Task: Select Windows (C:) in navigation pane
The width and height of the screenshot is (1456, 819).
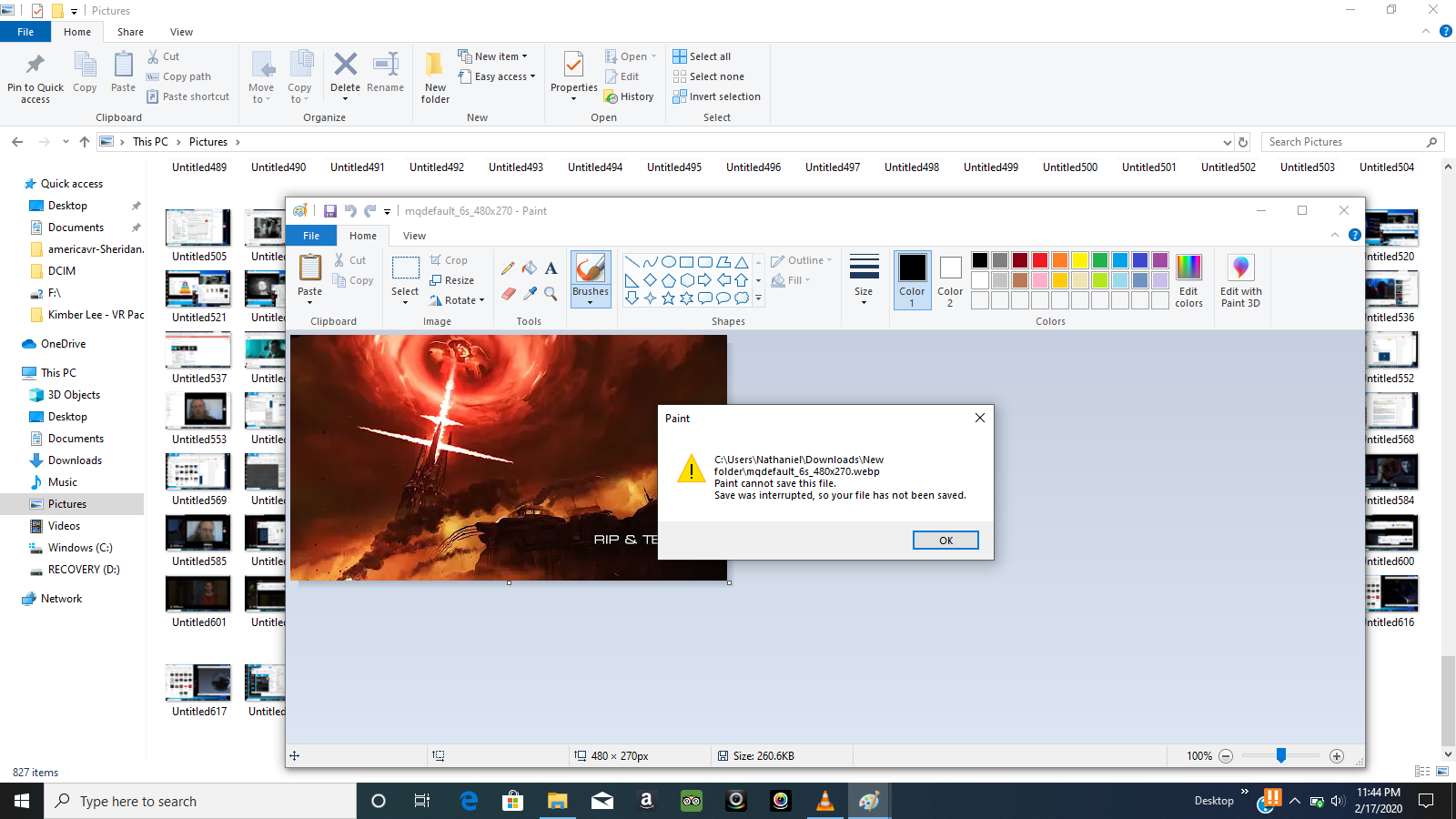Action: [x=80, y=548]
